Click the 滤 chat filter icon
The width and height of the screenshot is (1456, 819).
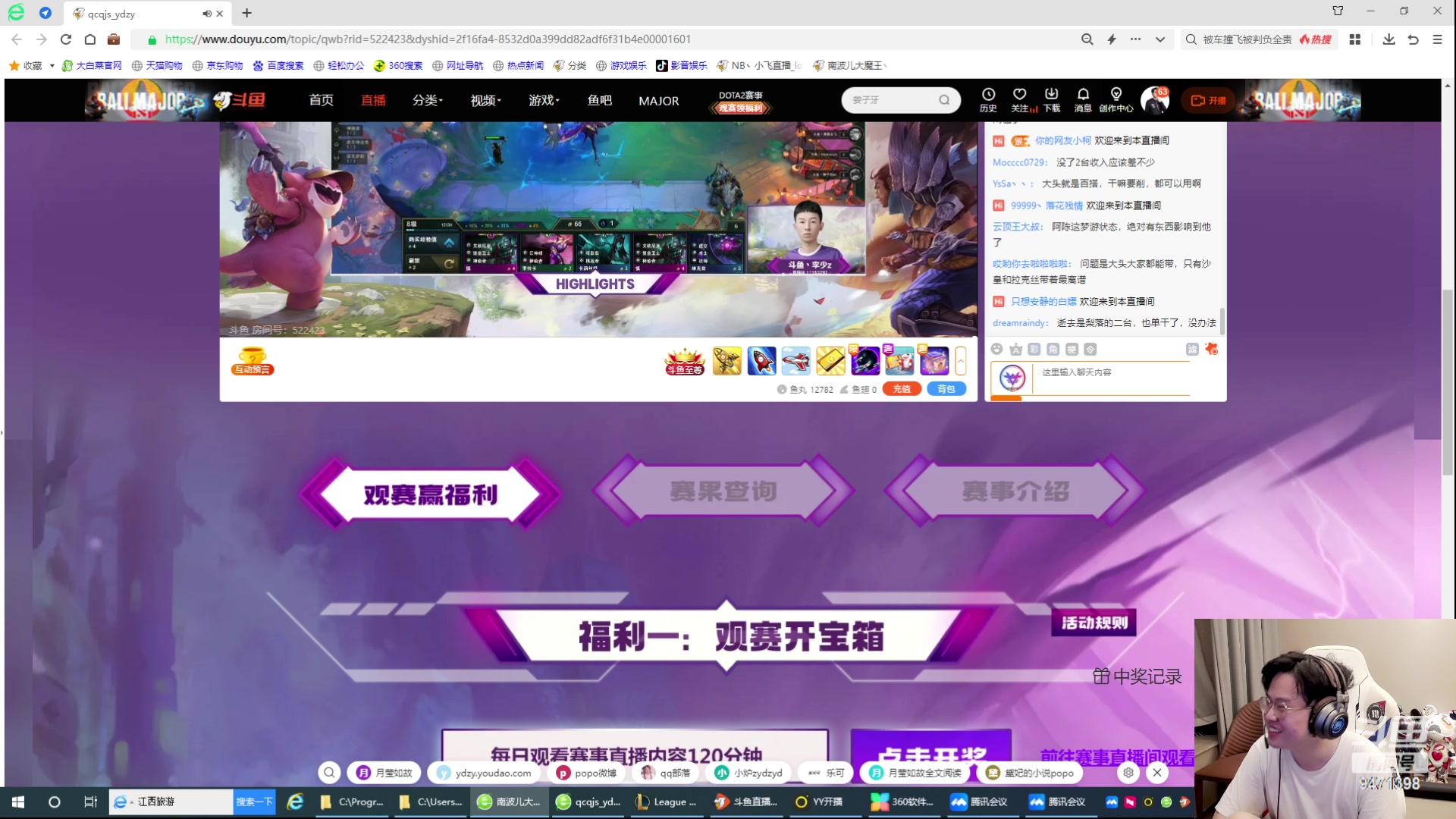coord(1192,350)
